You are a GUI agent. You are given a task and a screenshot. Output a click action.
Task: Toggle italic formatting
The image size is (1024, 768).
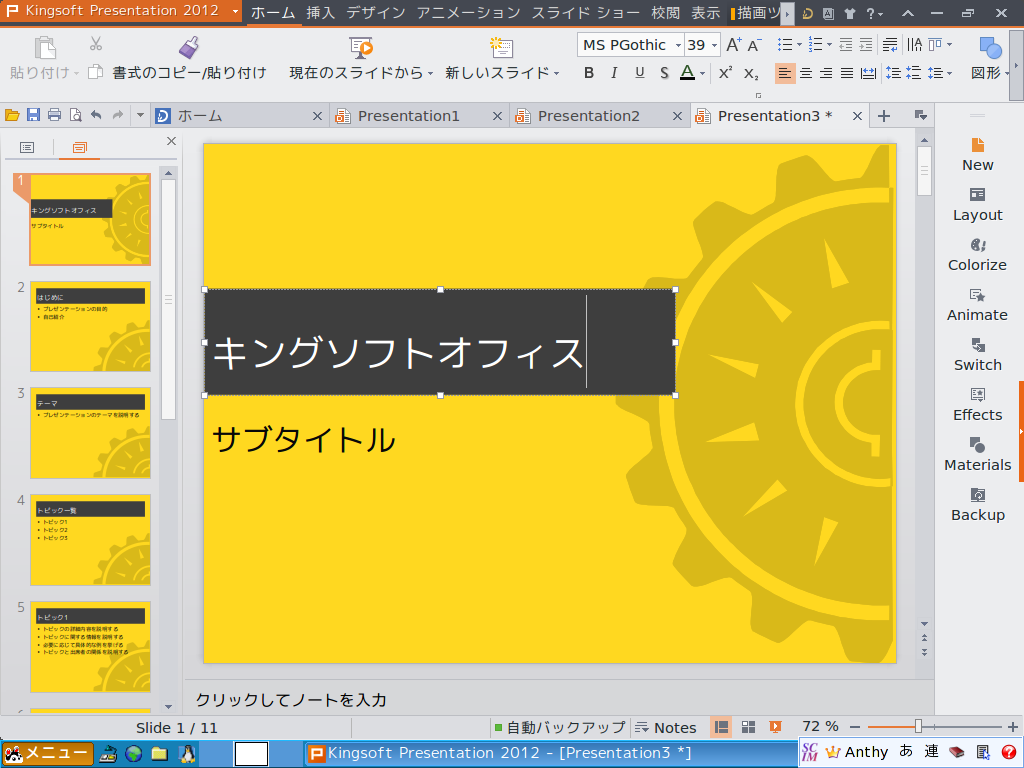[614, 72]
